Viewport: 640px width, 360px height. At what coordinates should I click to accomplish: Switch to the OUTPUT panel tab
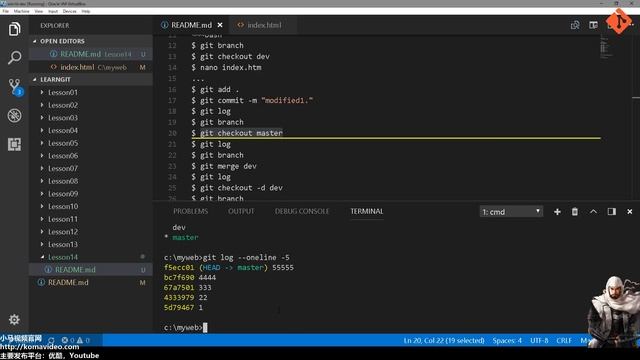click(241, 211)
